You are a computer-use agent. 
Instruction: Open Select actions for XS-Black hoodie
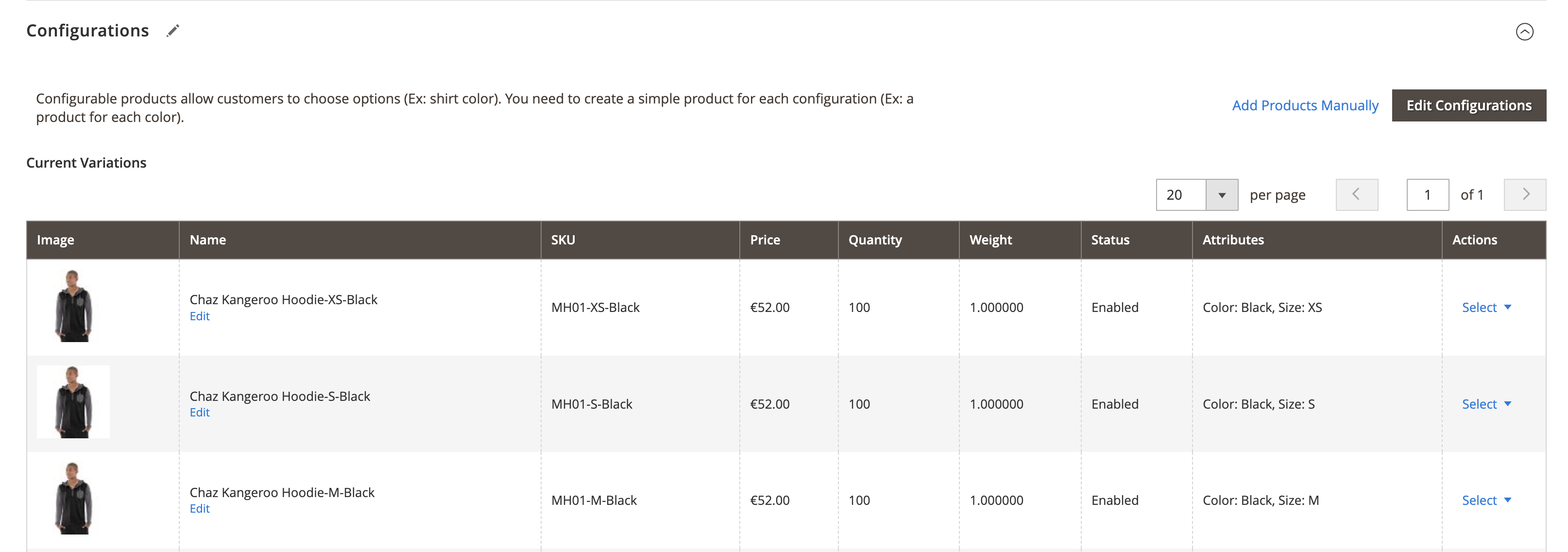(1486, 308)
